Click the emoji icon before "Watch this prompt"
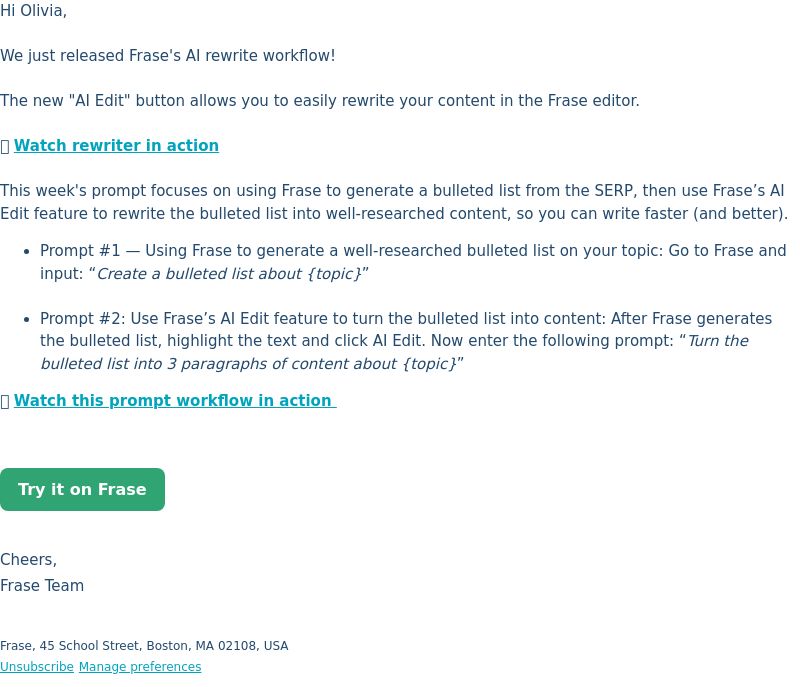This screenshot has height=687, width=800. coord(5,402)
